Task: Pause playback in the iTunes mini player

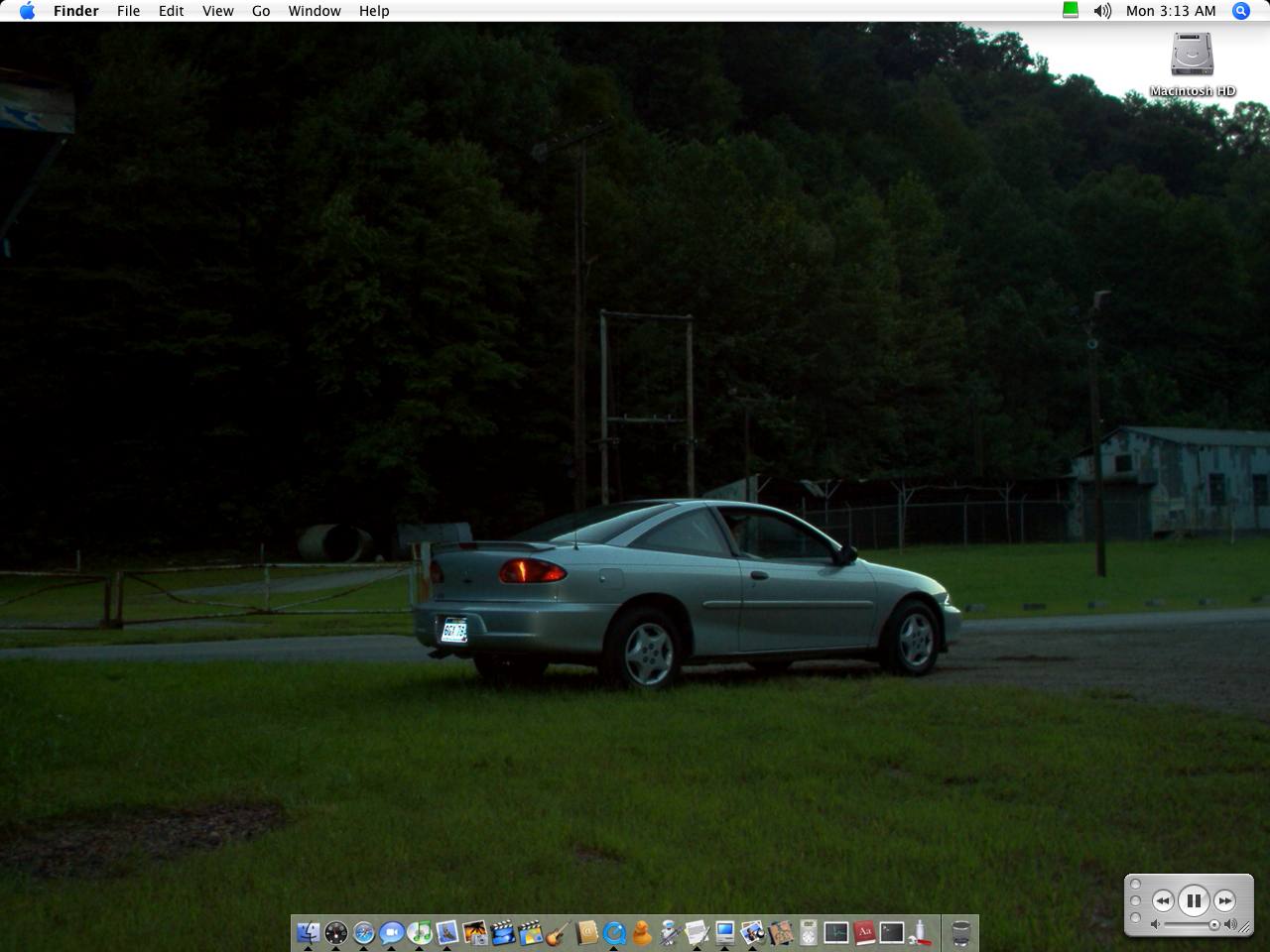Action: click(x=1194, y=900)
